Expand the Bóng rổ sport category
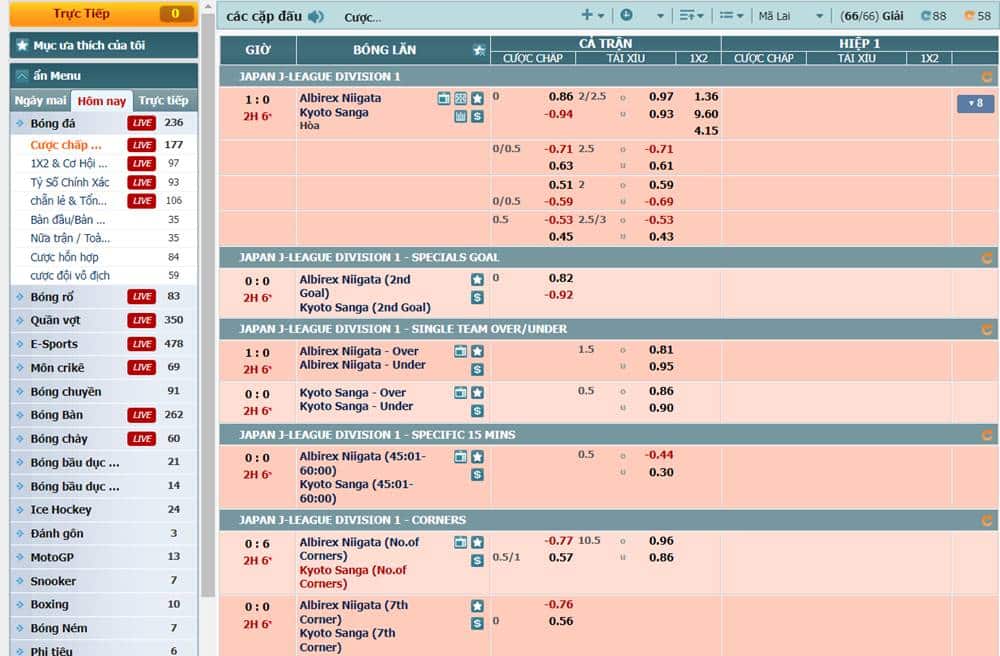 [x=103, y=297]
